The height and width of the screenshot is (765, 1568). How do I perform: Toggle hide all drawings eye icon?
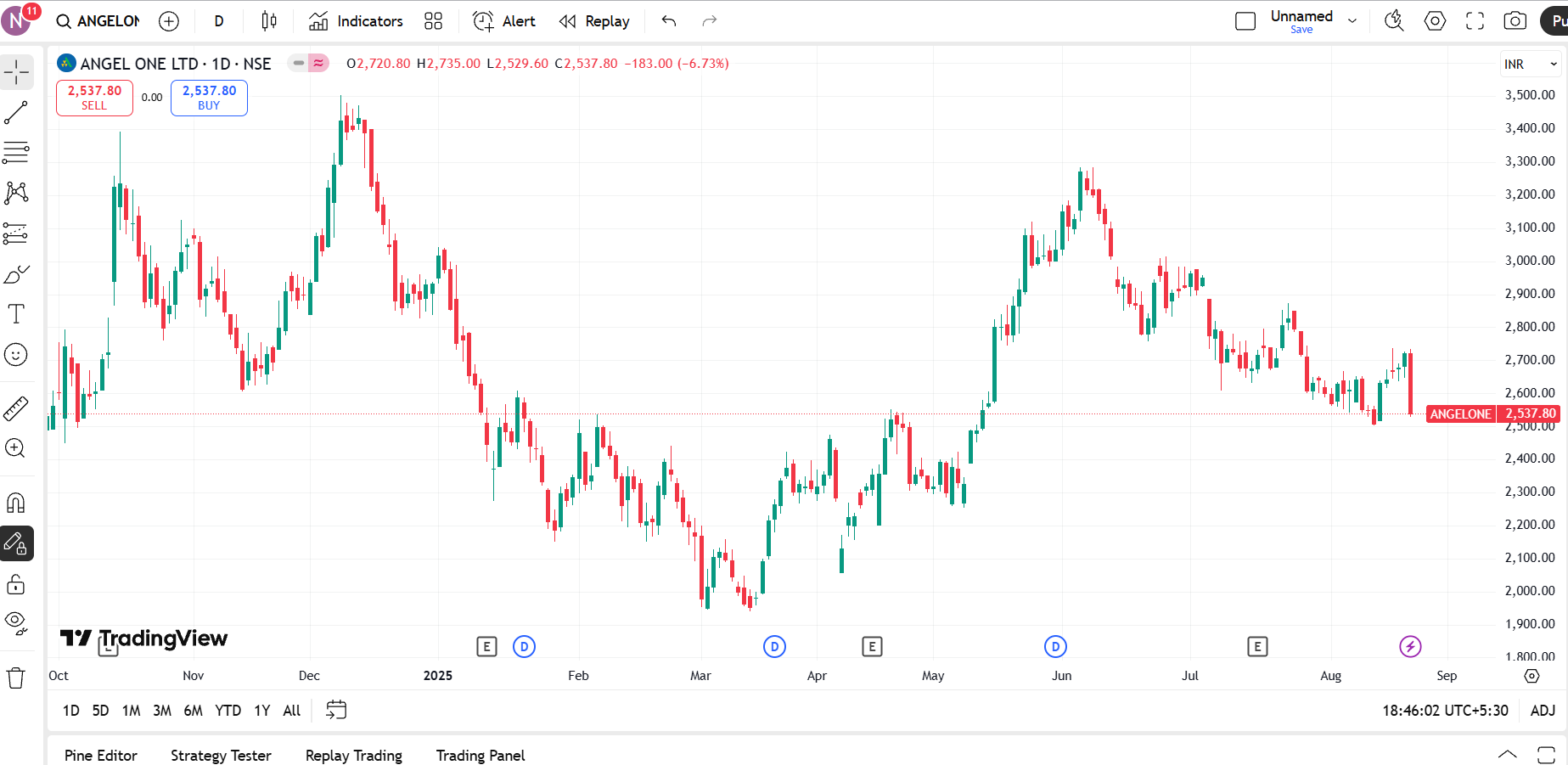click(16, 624)
